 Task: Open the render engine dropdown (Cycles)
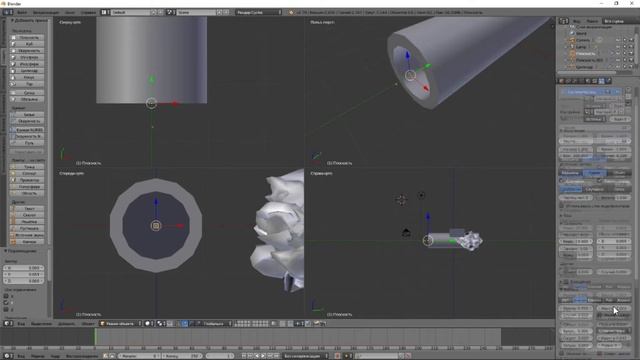pos(258,12)
